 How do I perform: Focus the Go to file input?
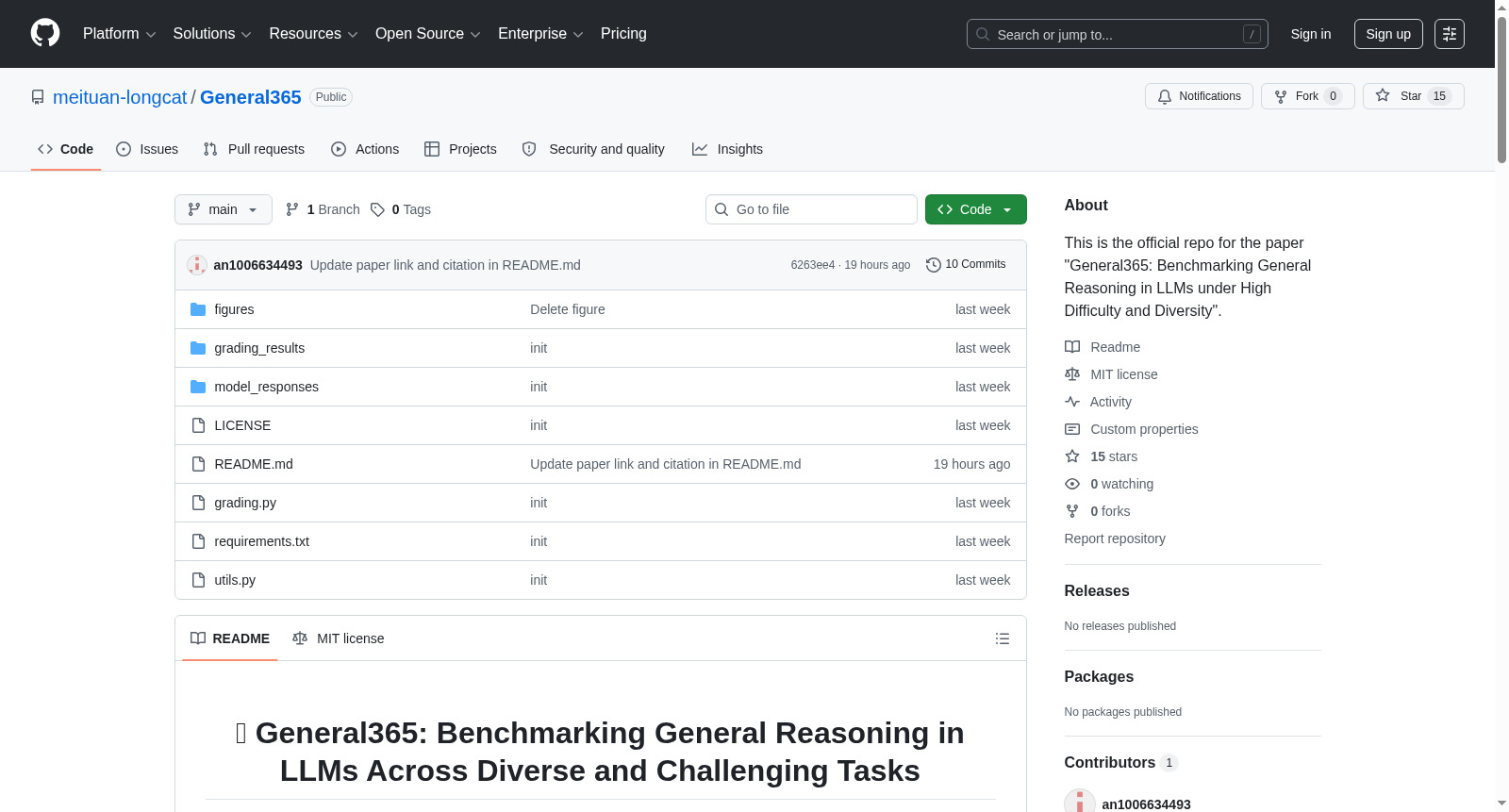coord(811,209)
